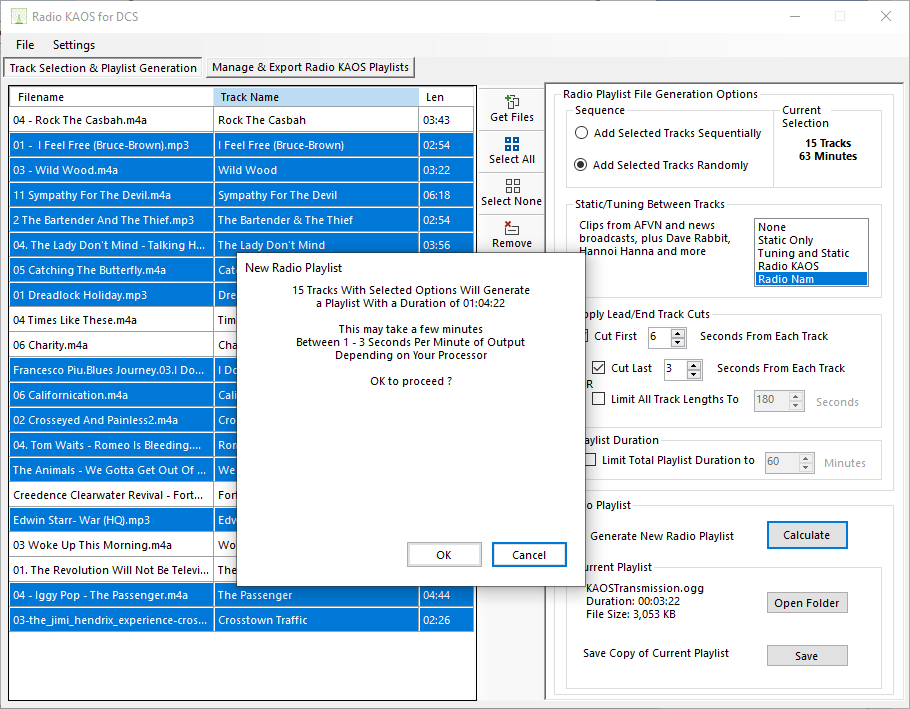Switch to Manage & Export Radio KAOS Playlists tab

pos(310,67)
